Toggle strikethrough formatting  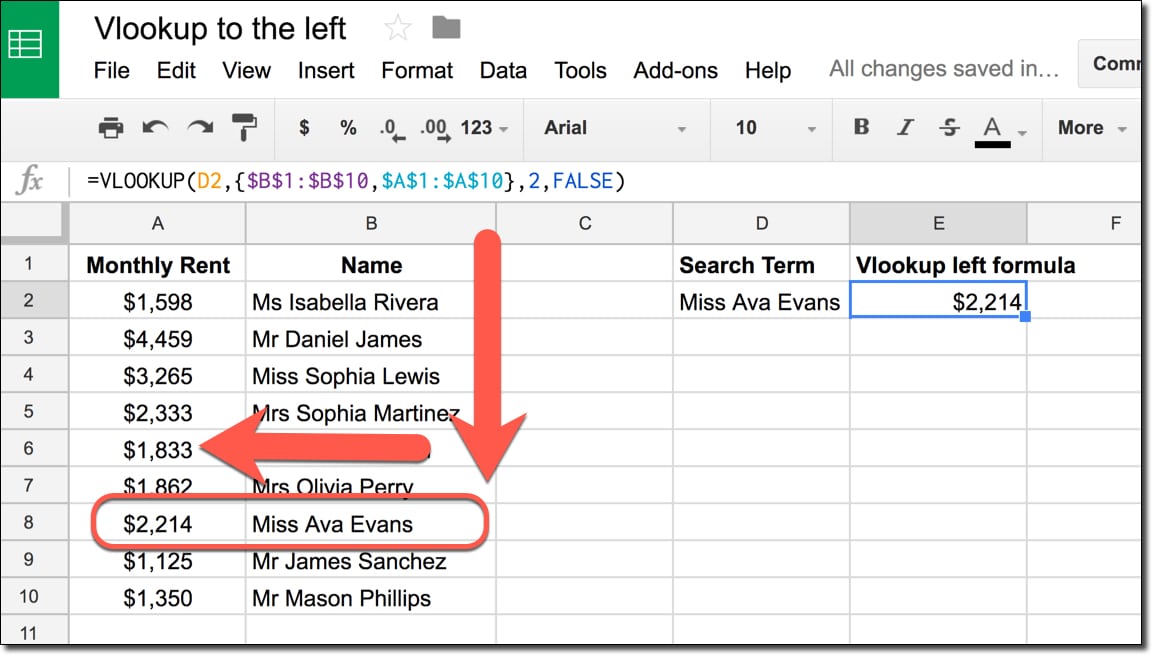click(x=948, y=128)
